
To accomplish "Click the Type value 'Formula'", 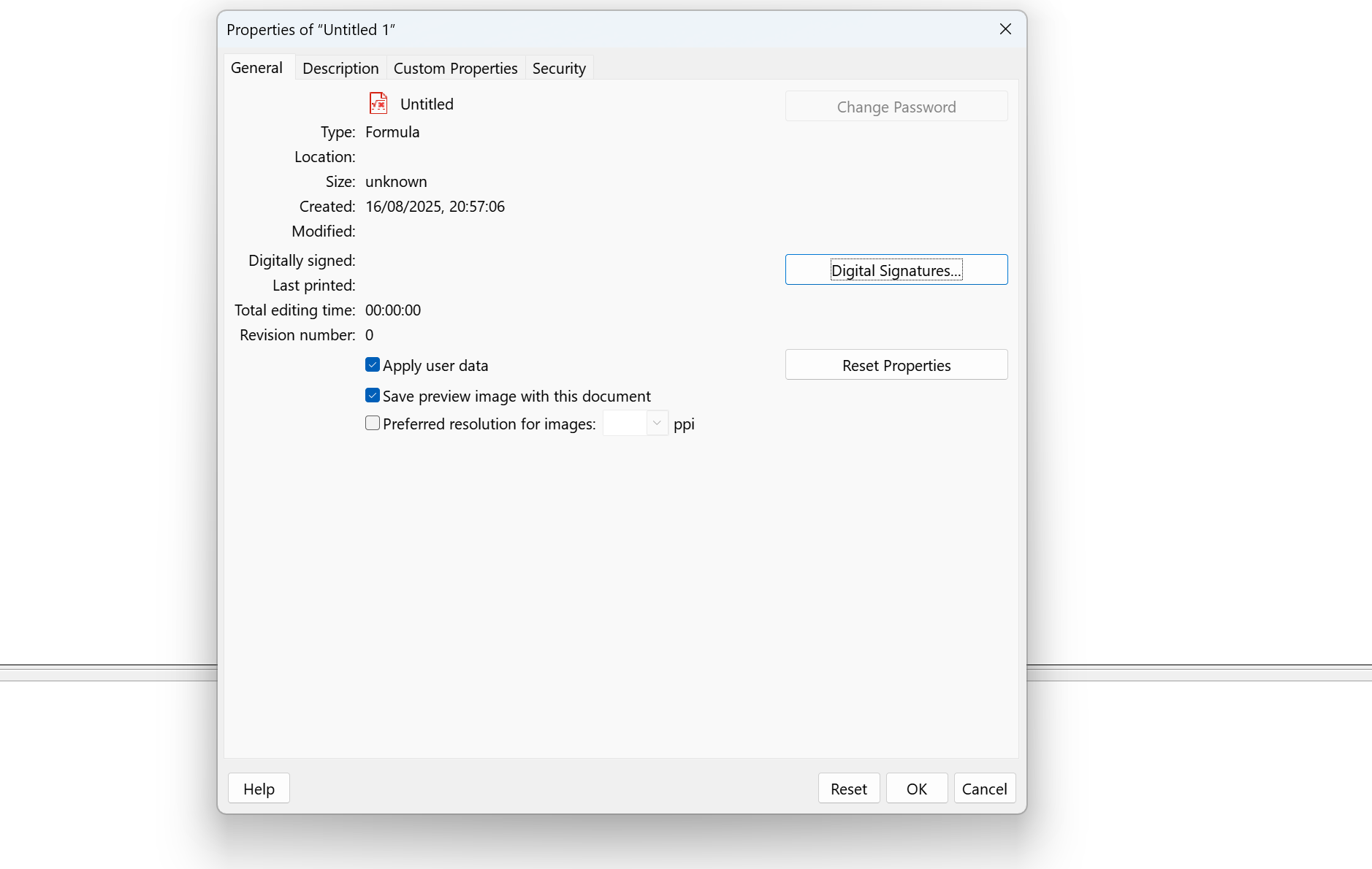I will pos(392,132).
